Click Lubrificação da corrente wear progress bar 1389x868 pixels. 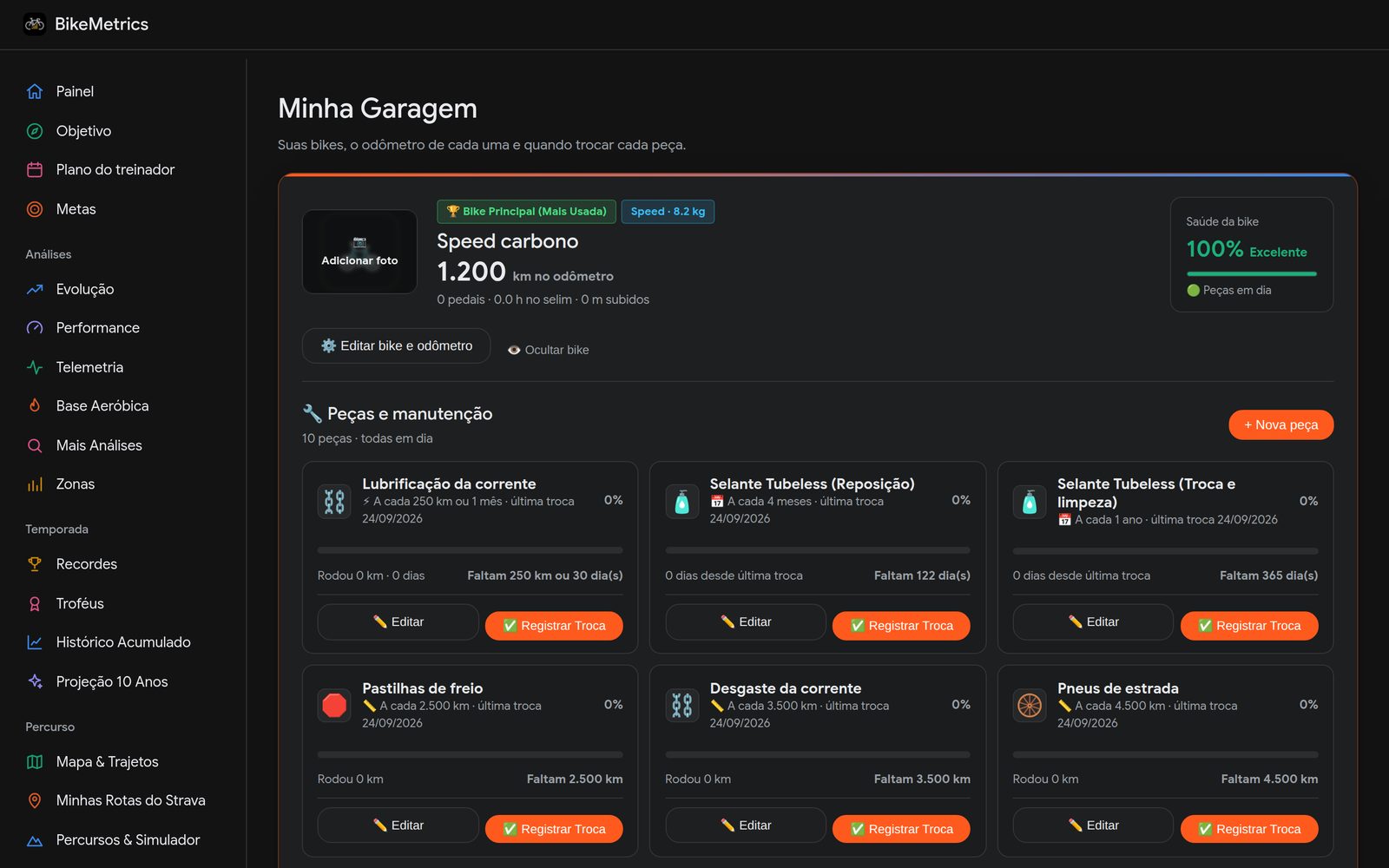tap(471, 550)
